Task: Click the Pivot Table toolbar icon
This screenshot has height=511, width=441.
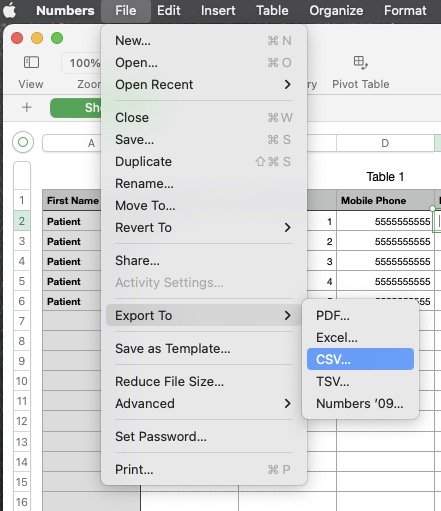Action: (x=361, y=62)
